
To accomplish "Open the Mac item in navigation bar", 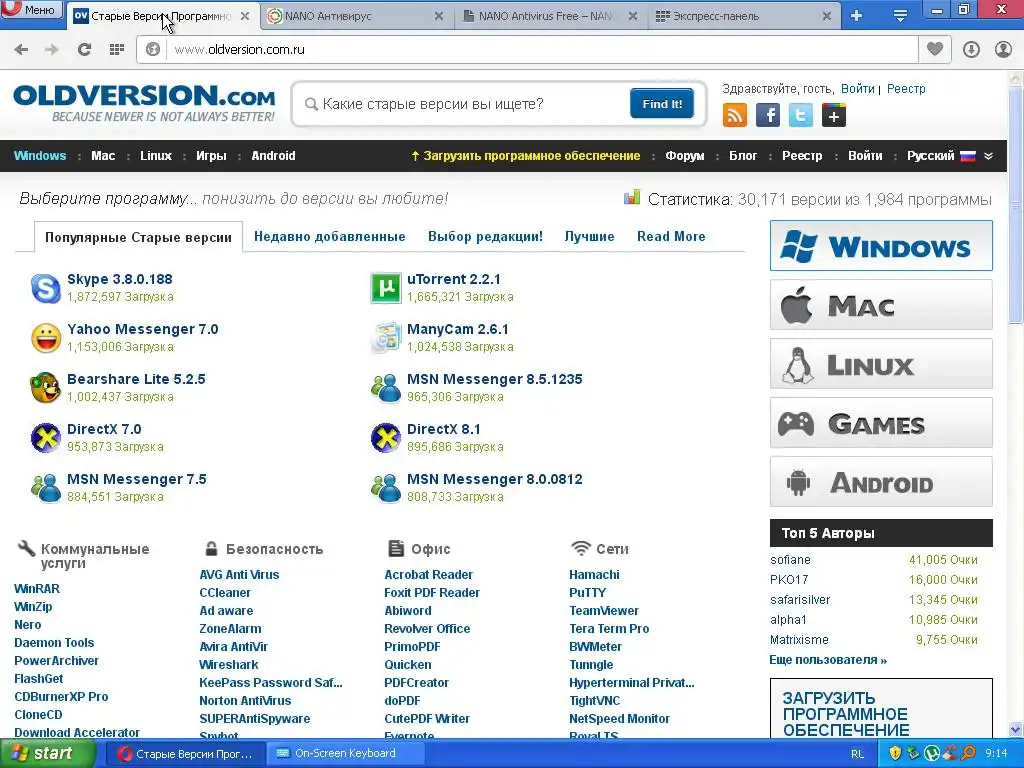I will click(x=103, y=156).
